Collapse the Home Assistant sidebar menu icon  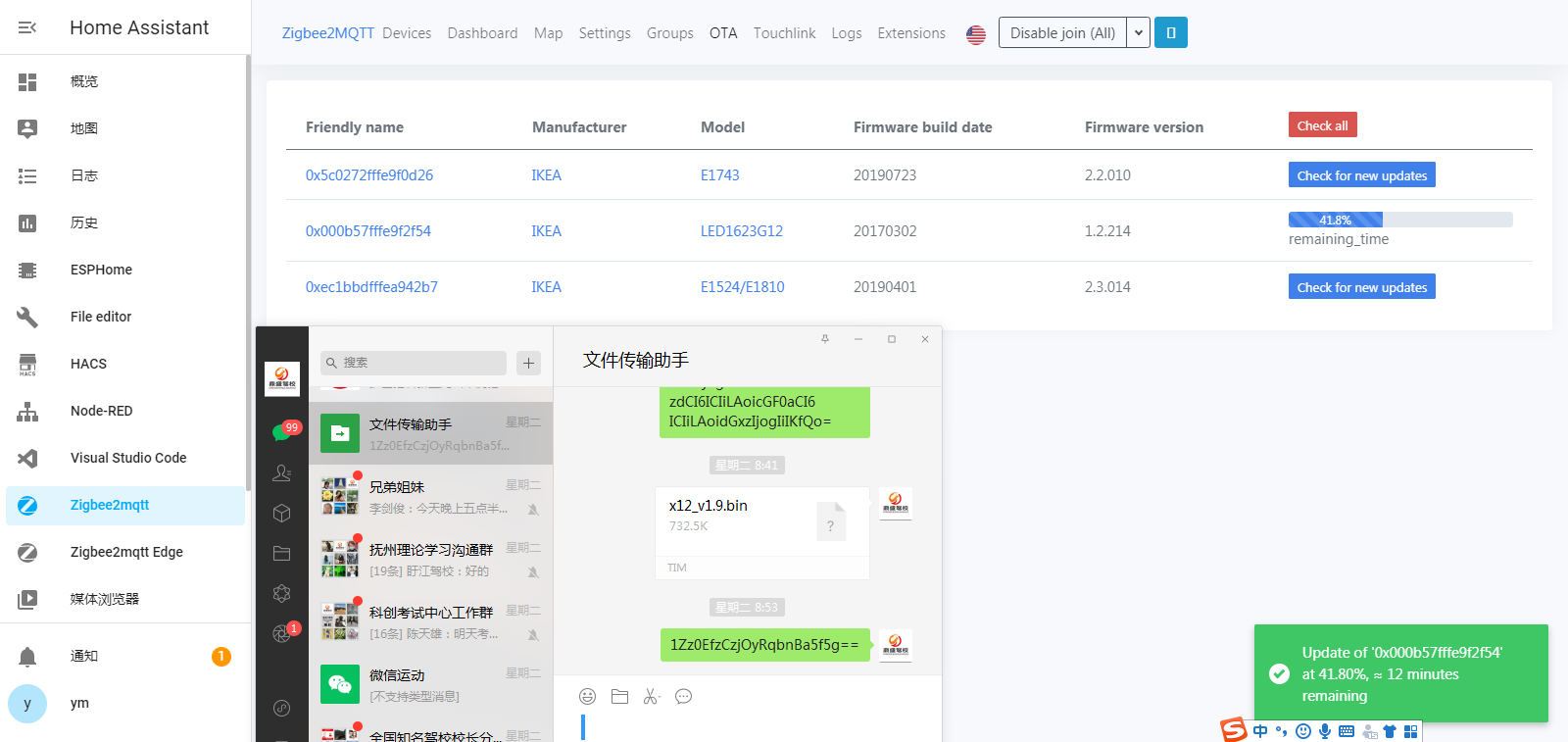click(27, 27)
